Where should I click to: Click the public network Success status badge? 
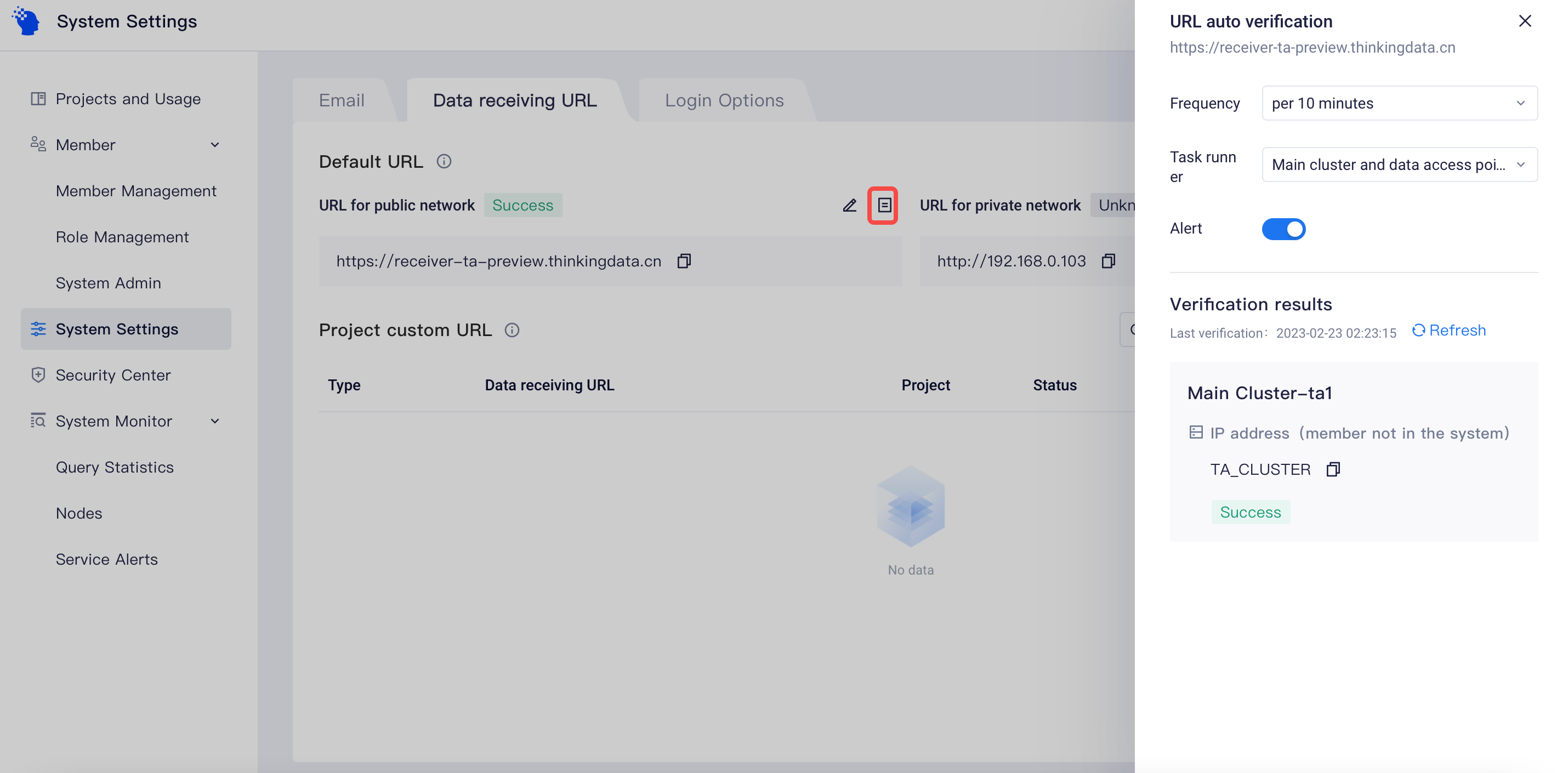click(x=523, y=205)
